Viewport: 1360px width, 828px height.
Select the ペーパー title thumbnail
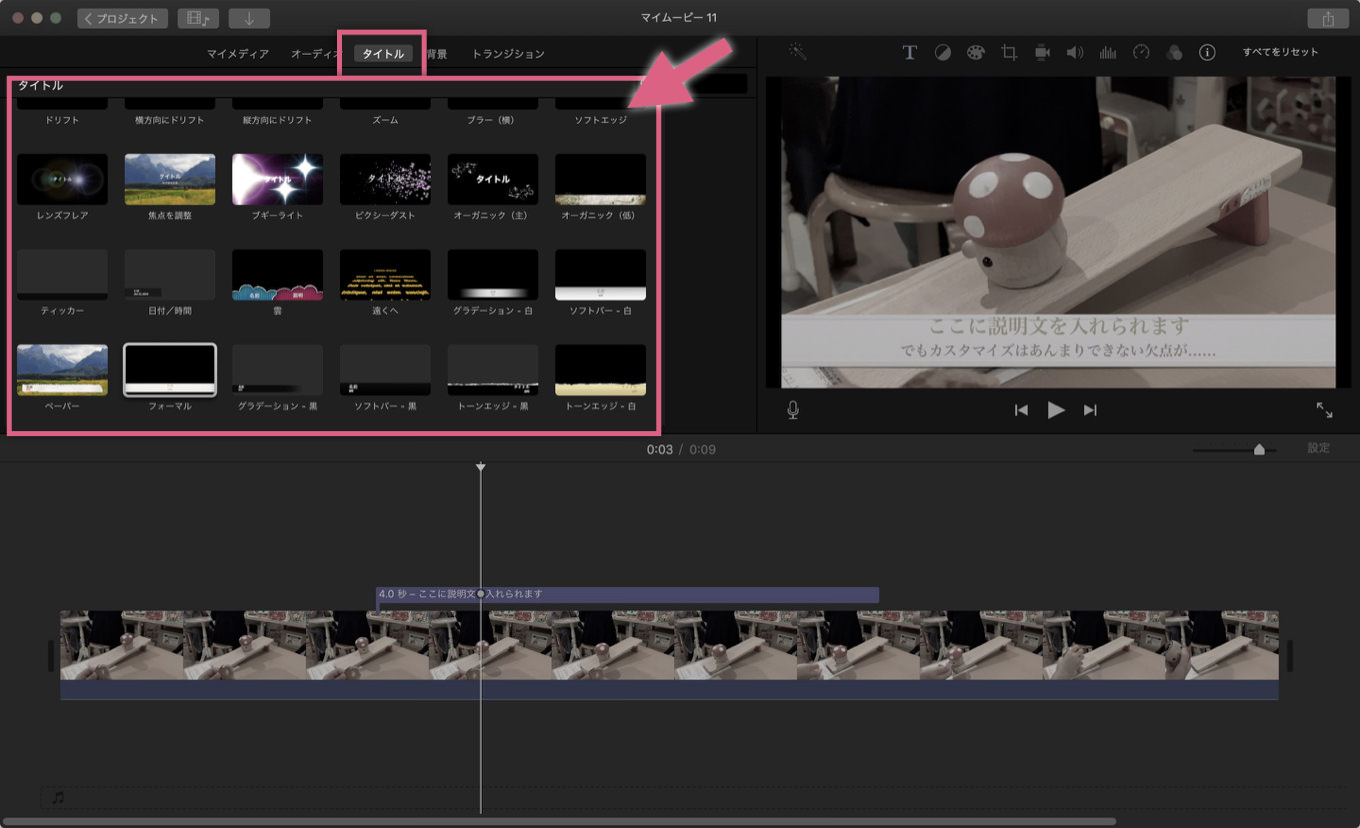(x=62, y=370)
